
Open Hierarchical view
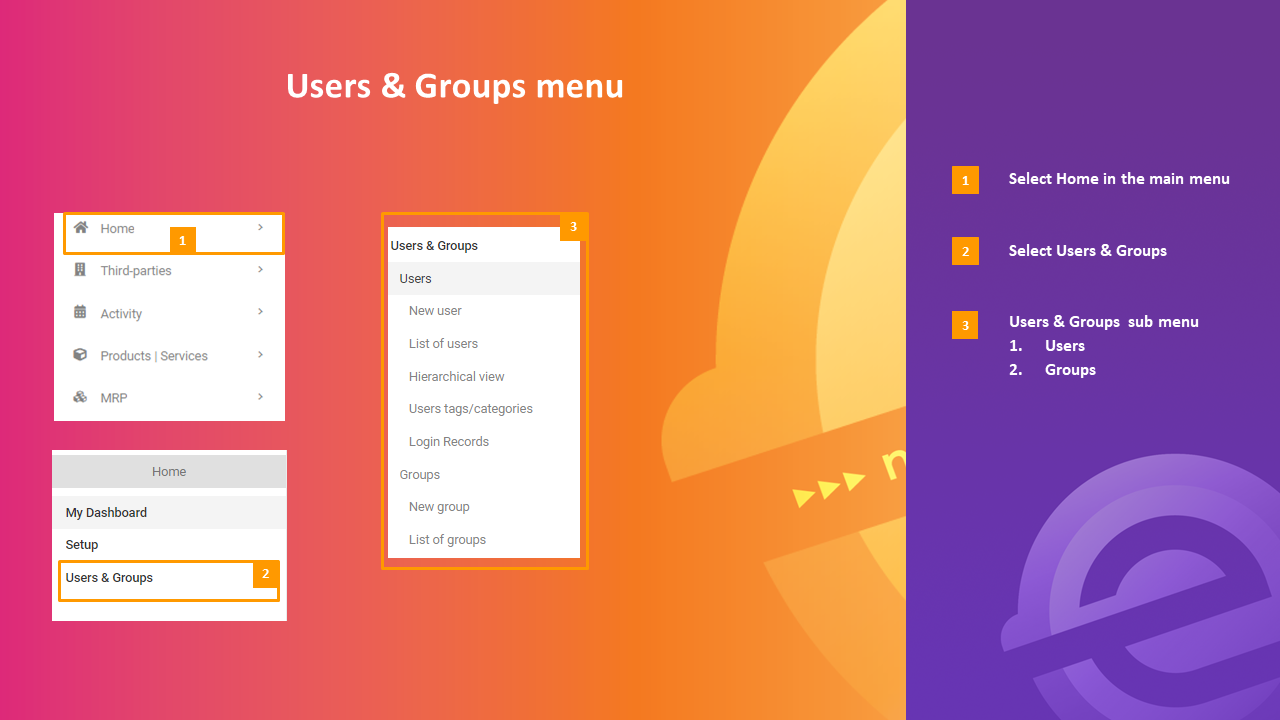pyautogui.click(x=456, y=376)
